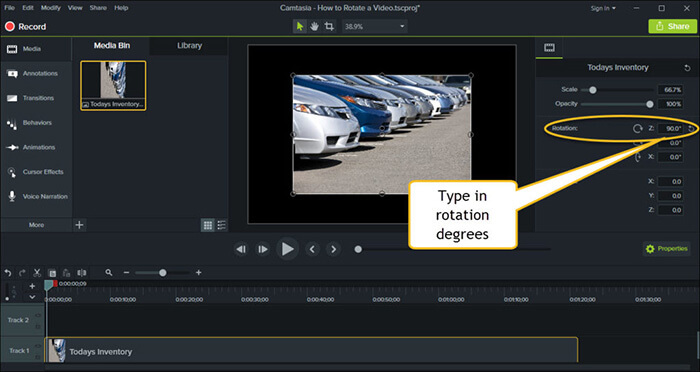Open the canvas zoom 38.9% dropdown
Viewport: 700px width, 372px height.
(x=375, y=27)
